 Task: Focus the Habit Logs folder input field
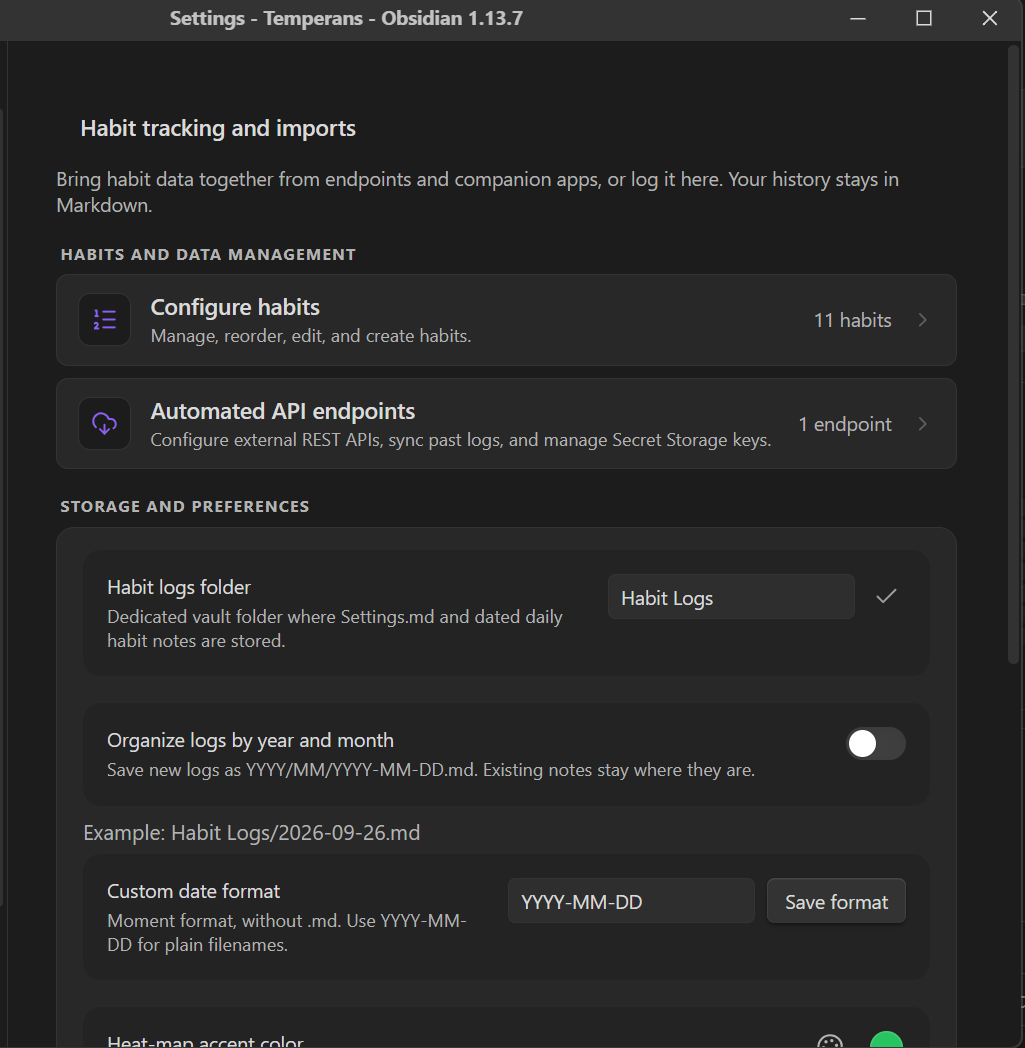(x=731, y=597)
